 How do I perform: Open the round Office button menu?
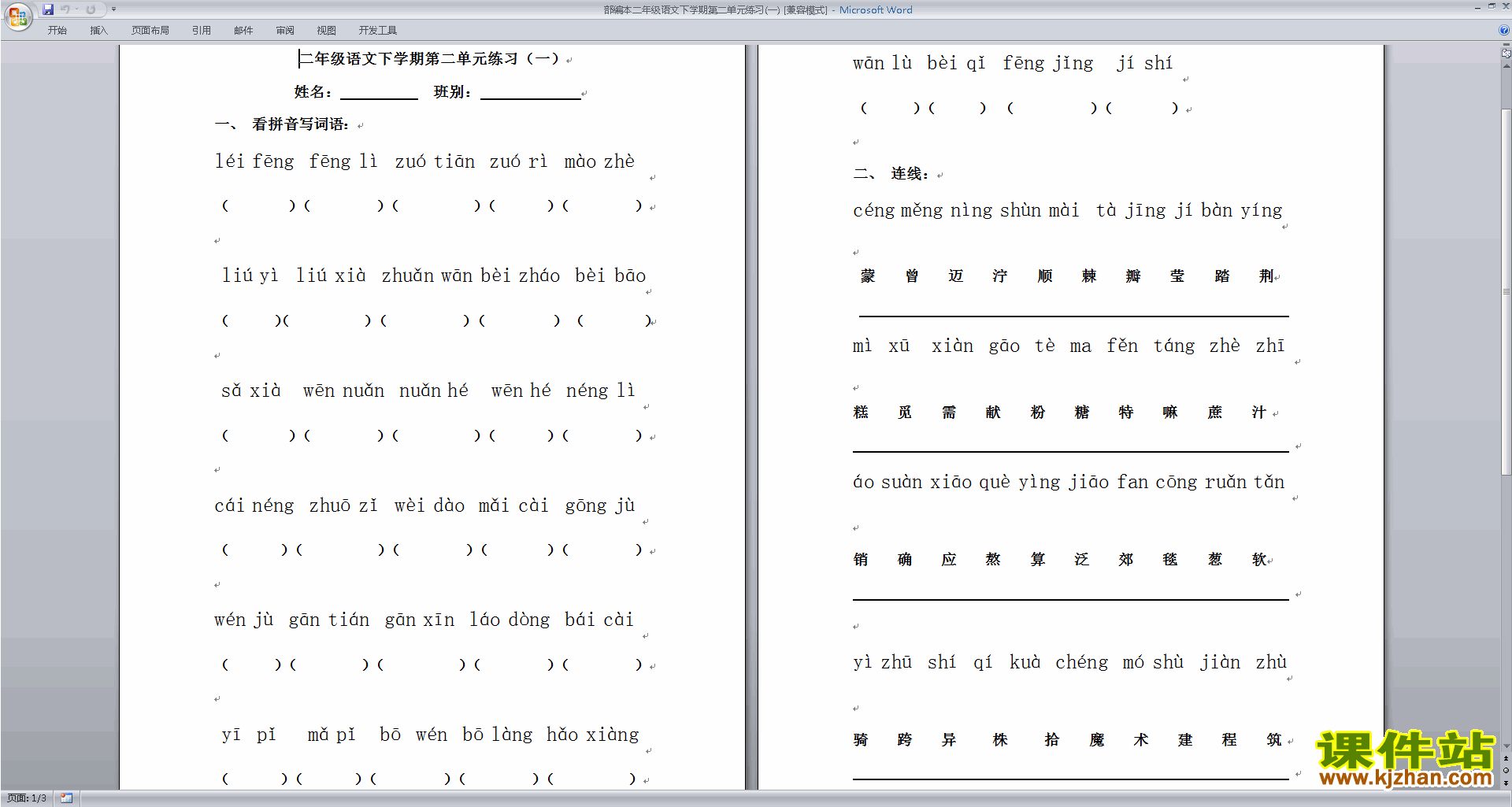(17, 16)
